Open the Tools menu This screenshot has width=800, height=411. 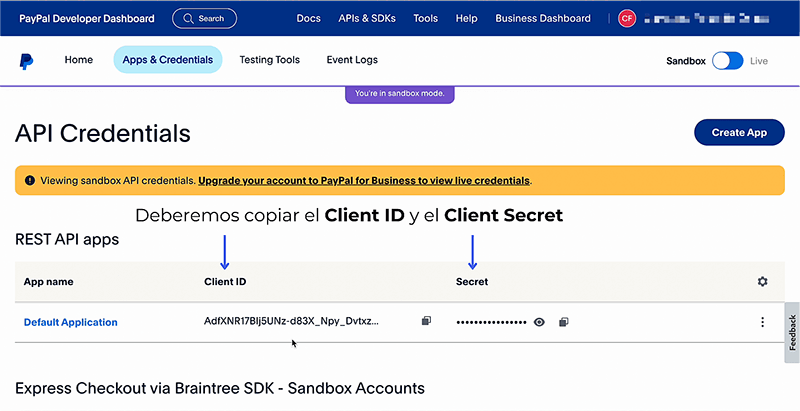tap(426, 18)
